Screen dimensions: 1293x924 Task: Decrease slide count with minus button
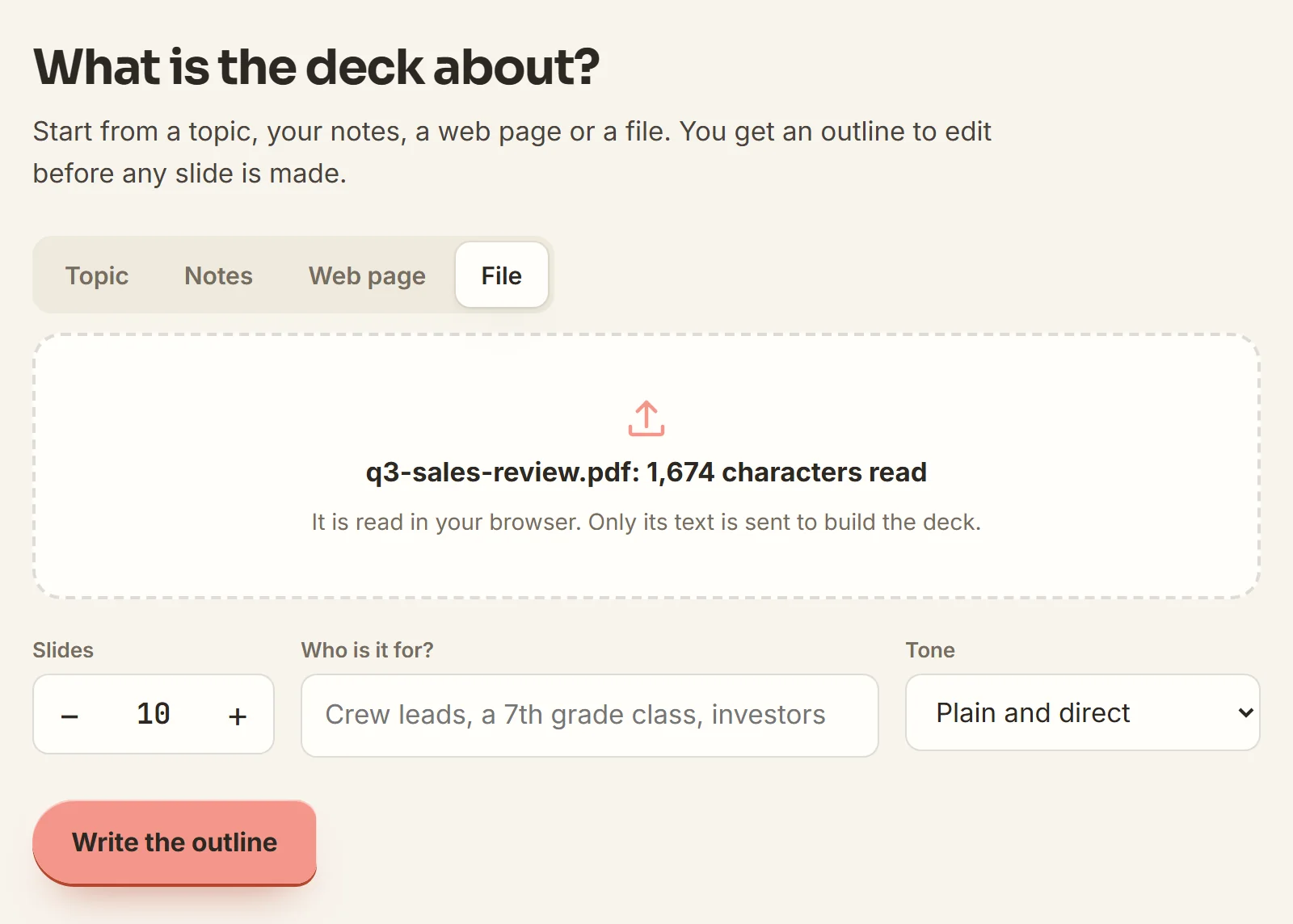click(x=69, y=716)
